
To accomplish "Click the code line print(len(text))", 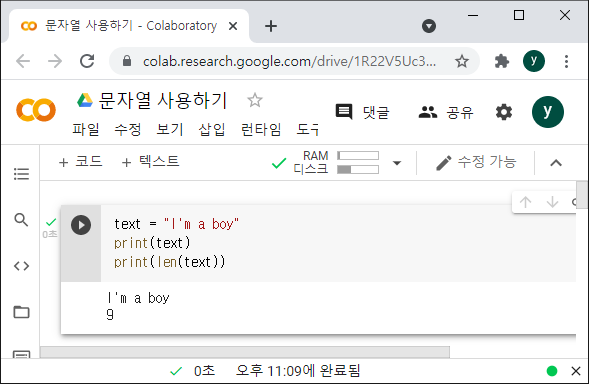I will [169, 262].
